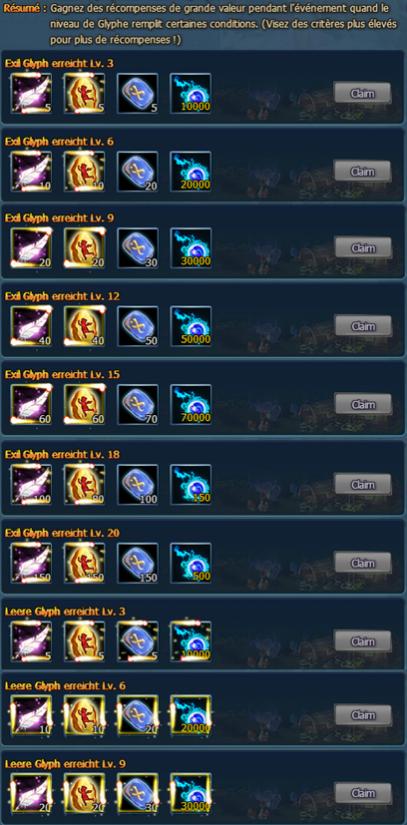407x825 pixels.
Task: Select blue flame orb showing 70000
Action: tap(191, 405)
